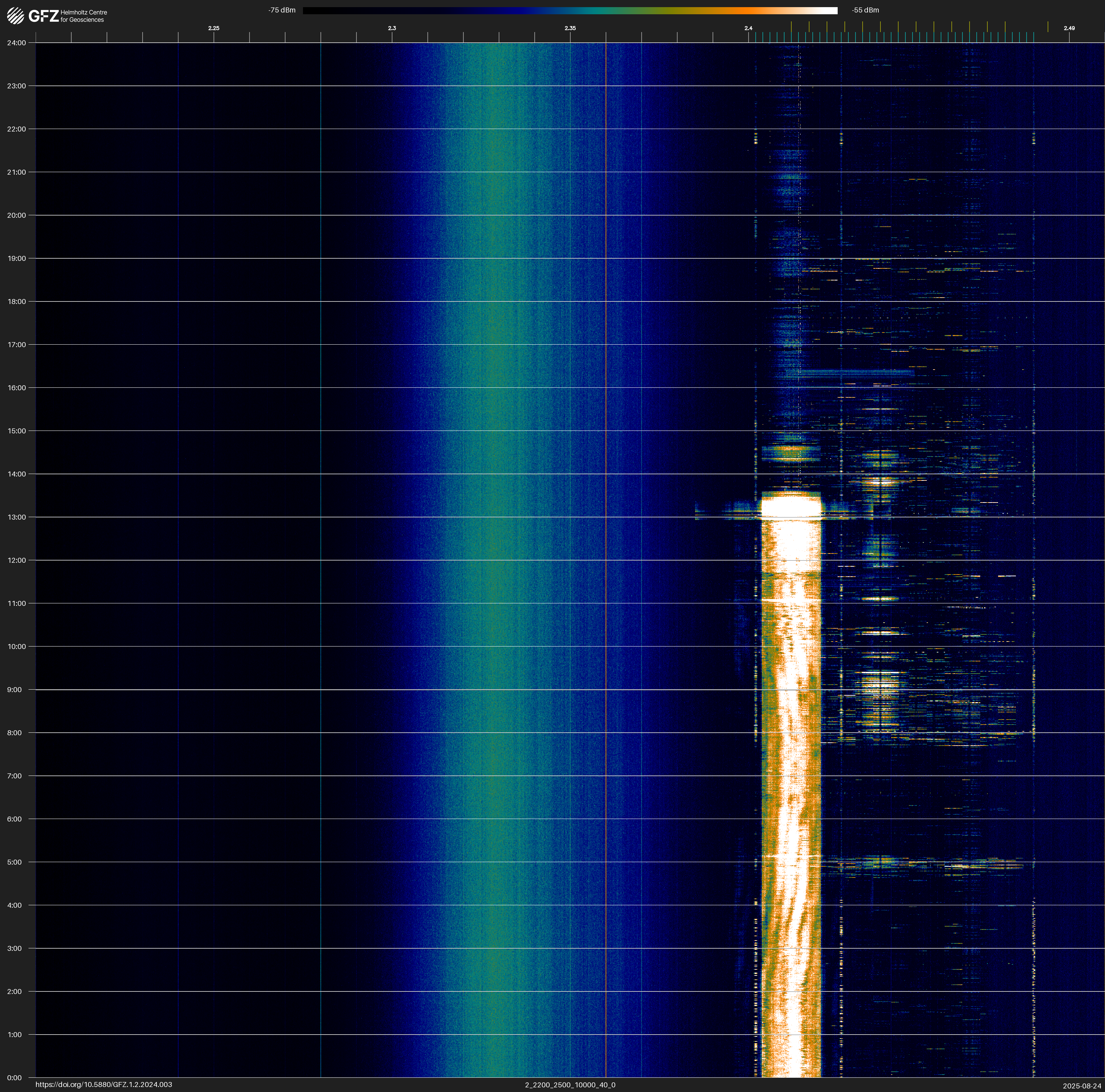Open the doi.org GFZ dataset link

tap(103, 1085)
